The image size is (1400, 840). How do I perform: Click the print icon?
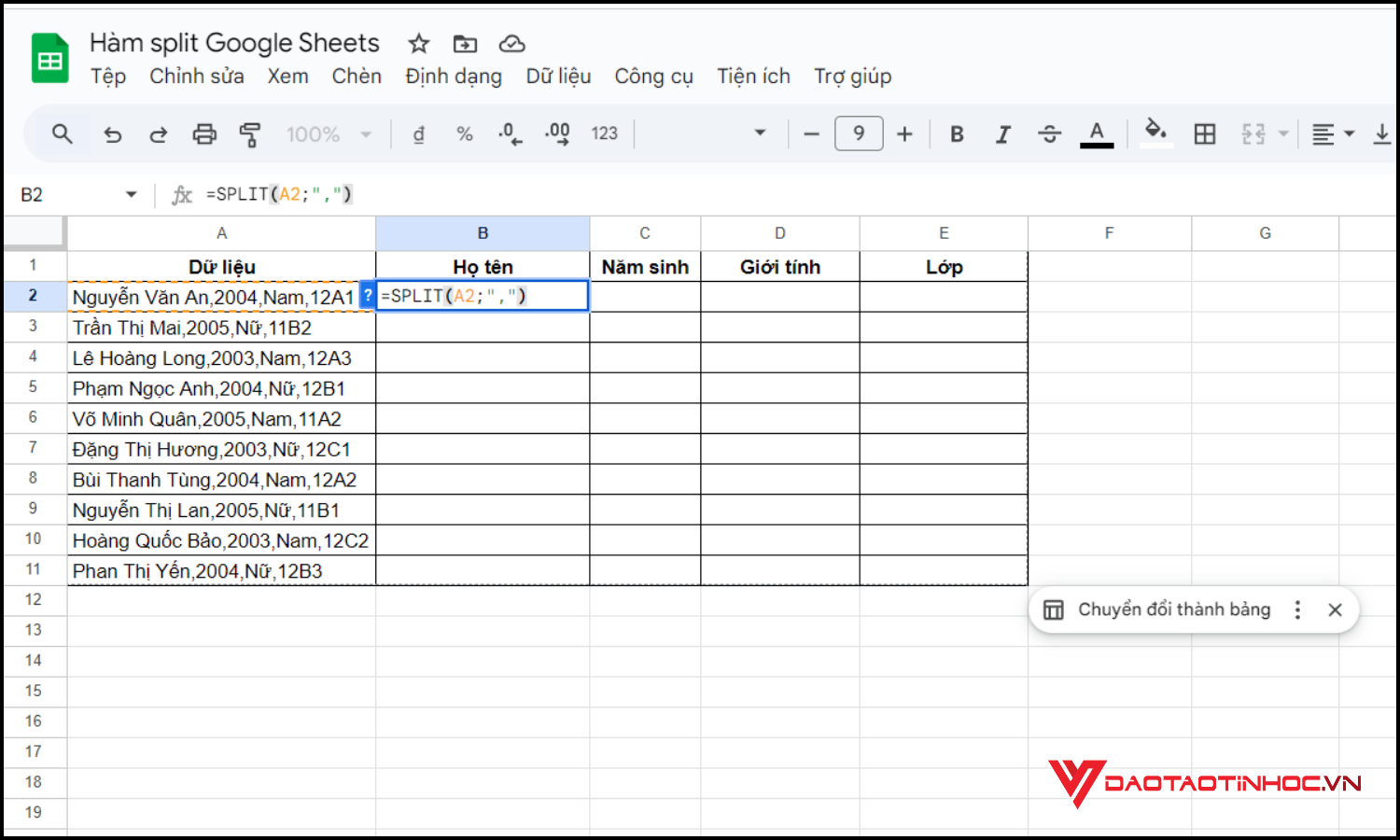click(x=204, y=134)
